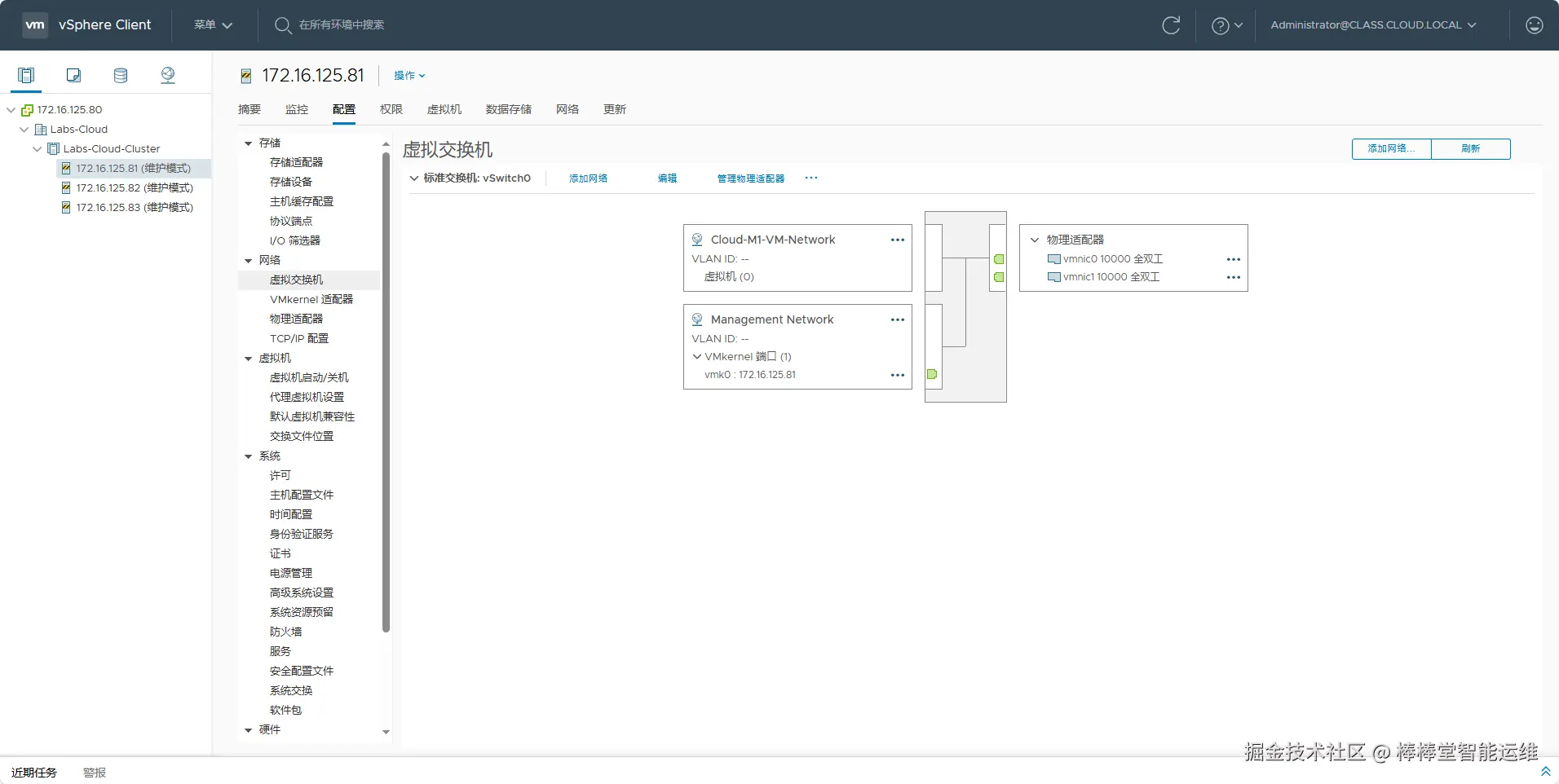
Task: Open the 菜单 dropdown
Action: (x=213, y=25)
